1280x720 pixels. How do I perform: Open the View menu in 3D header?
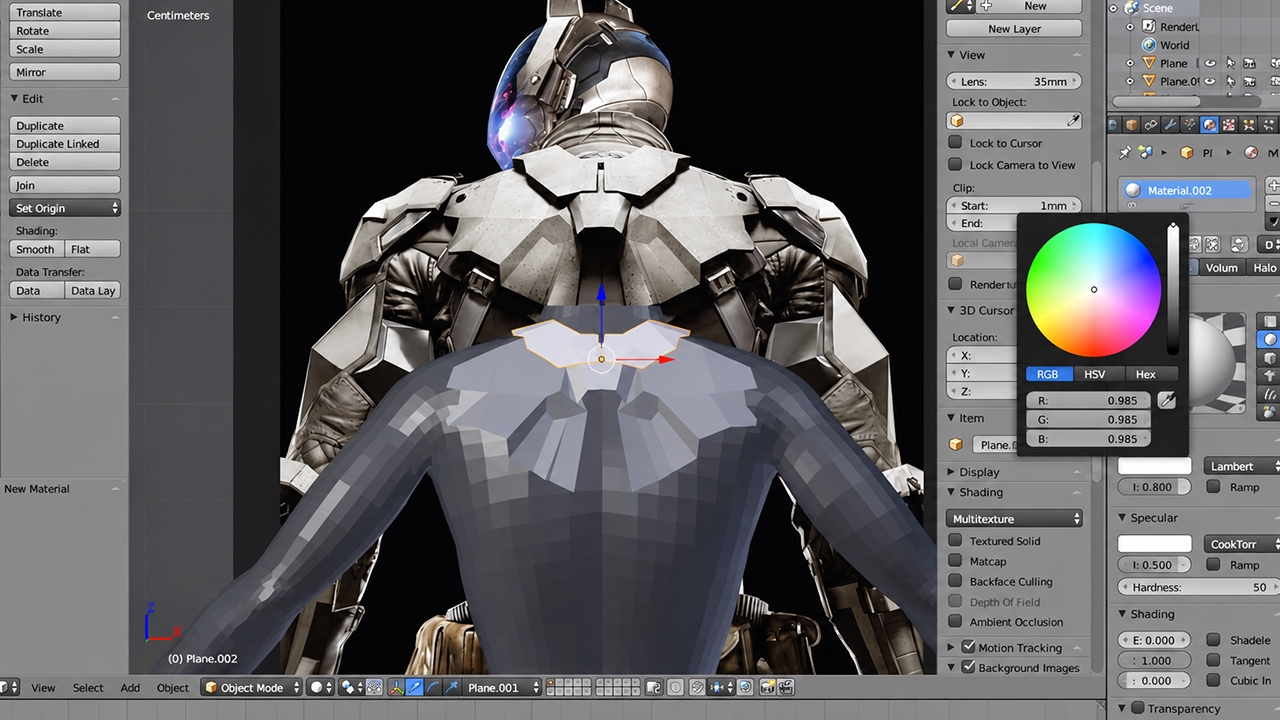[x=43, y=688]
